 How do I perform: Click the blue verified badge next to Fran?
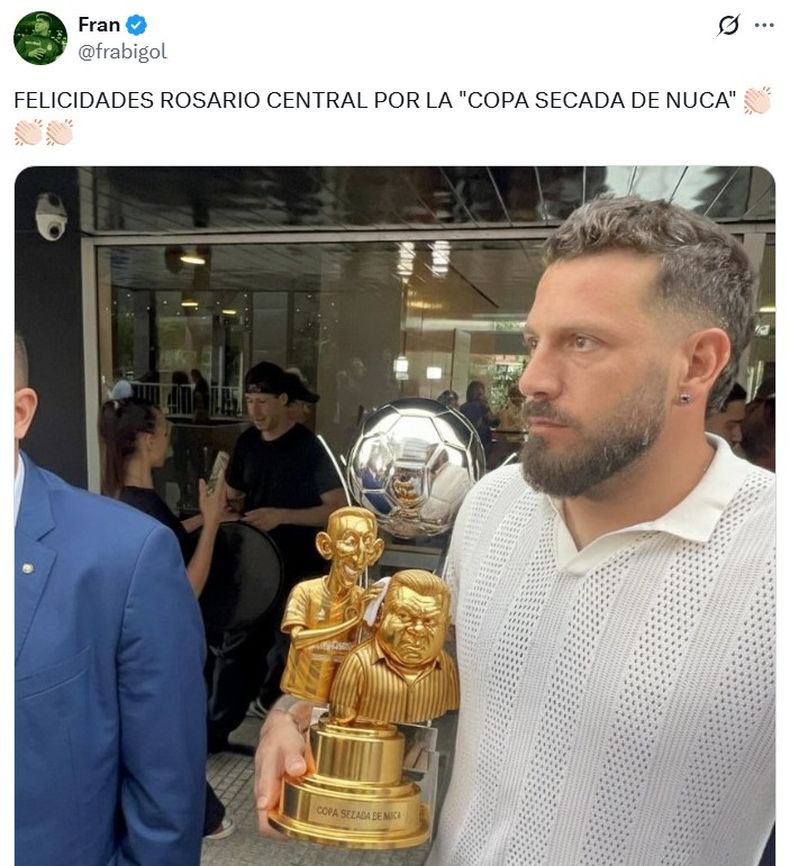[x=136, y=25]
